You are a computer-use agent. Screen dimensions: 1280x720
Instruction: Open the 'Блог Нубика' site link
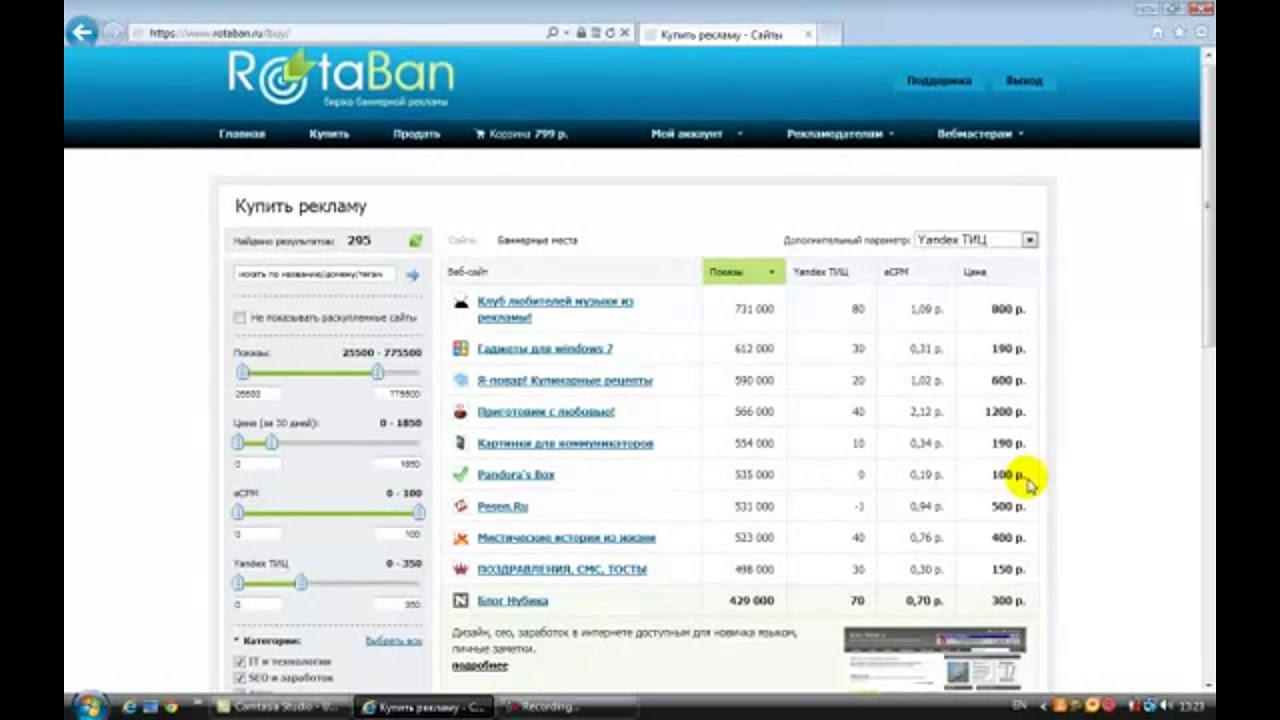coord(512,600)
